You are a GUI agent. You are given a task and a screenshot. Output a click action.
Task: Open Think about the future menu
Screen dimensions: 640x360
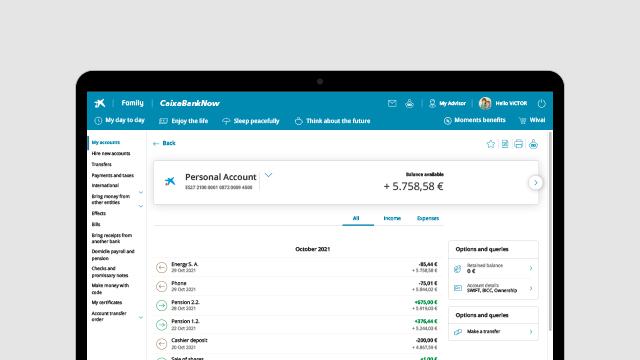332,121
